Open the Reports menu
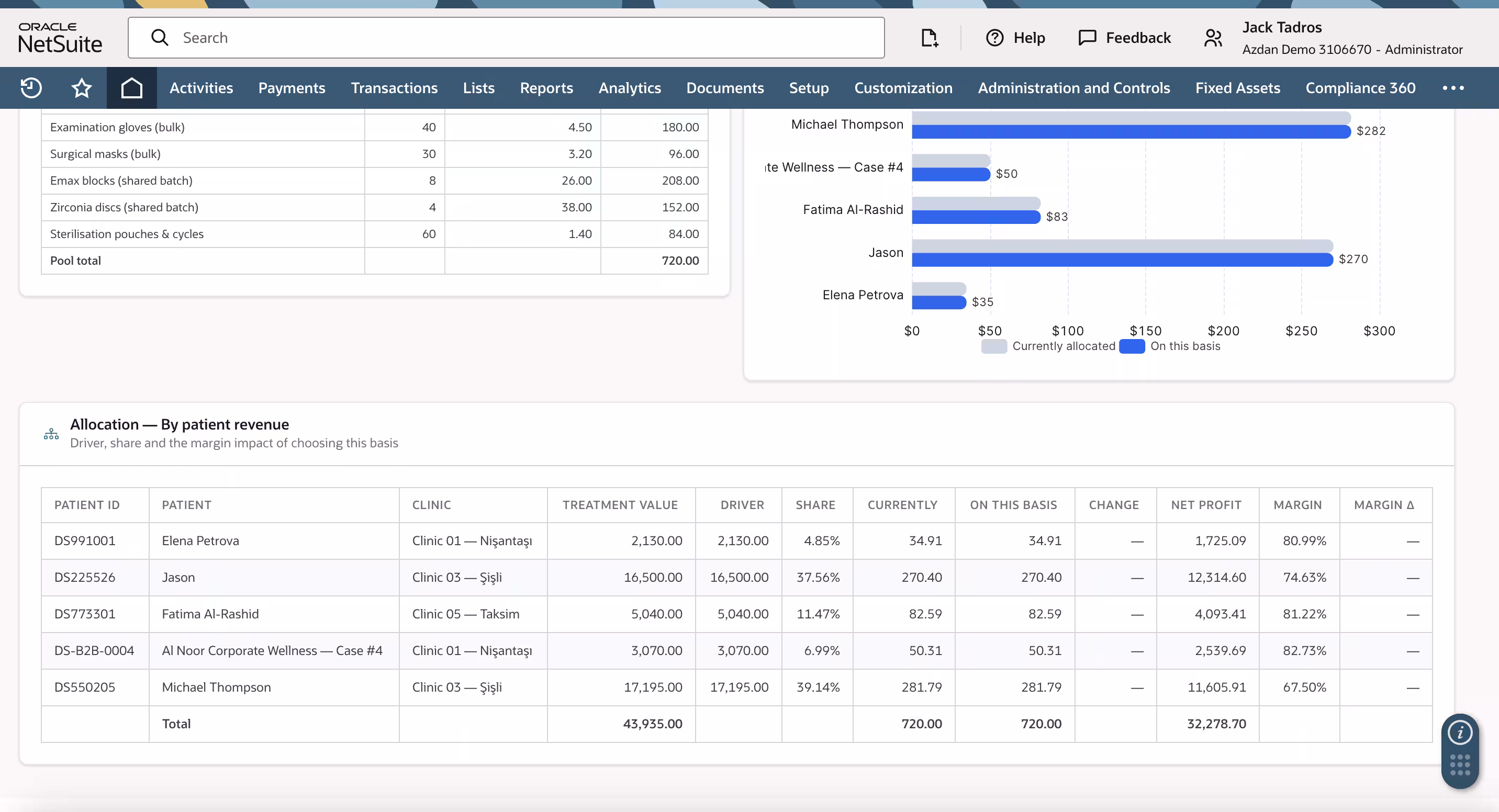 (546, 88)
